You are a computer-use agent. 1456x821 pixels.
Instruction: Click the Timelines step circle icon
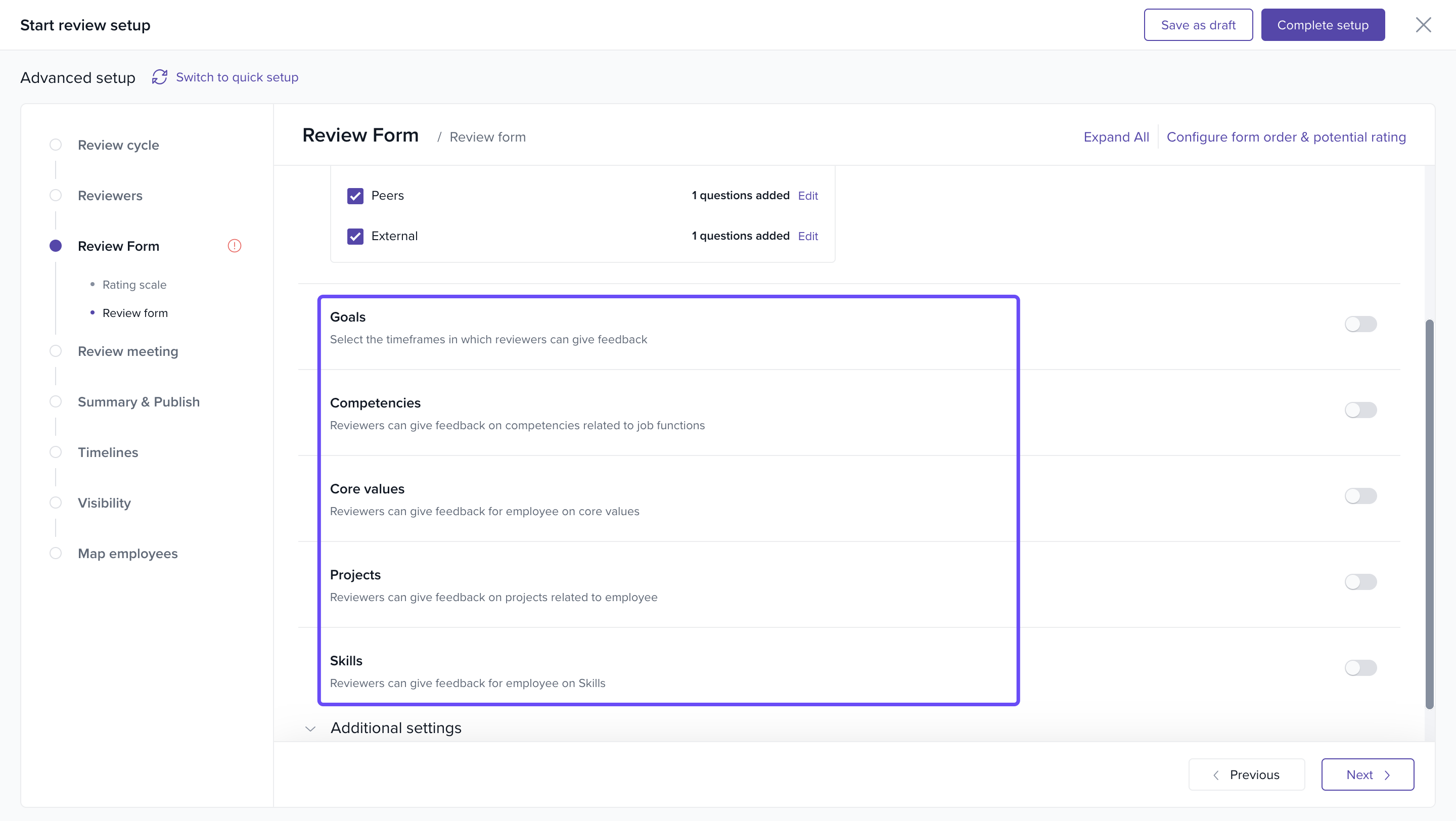[56, 452]
